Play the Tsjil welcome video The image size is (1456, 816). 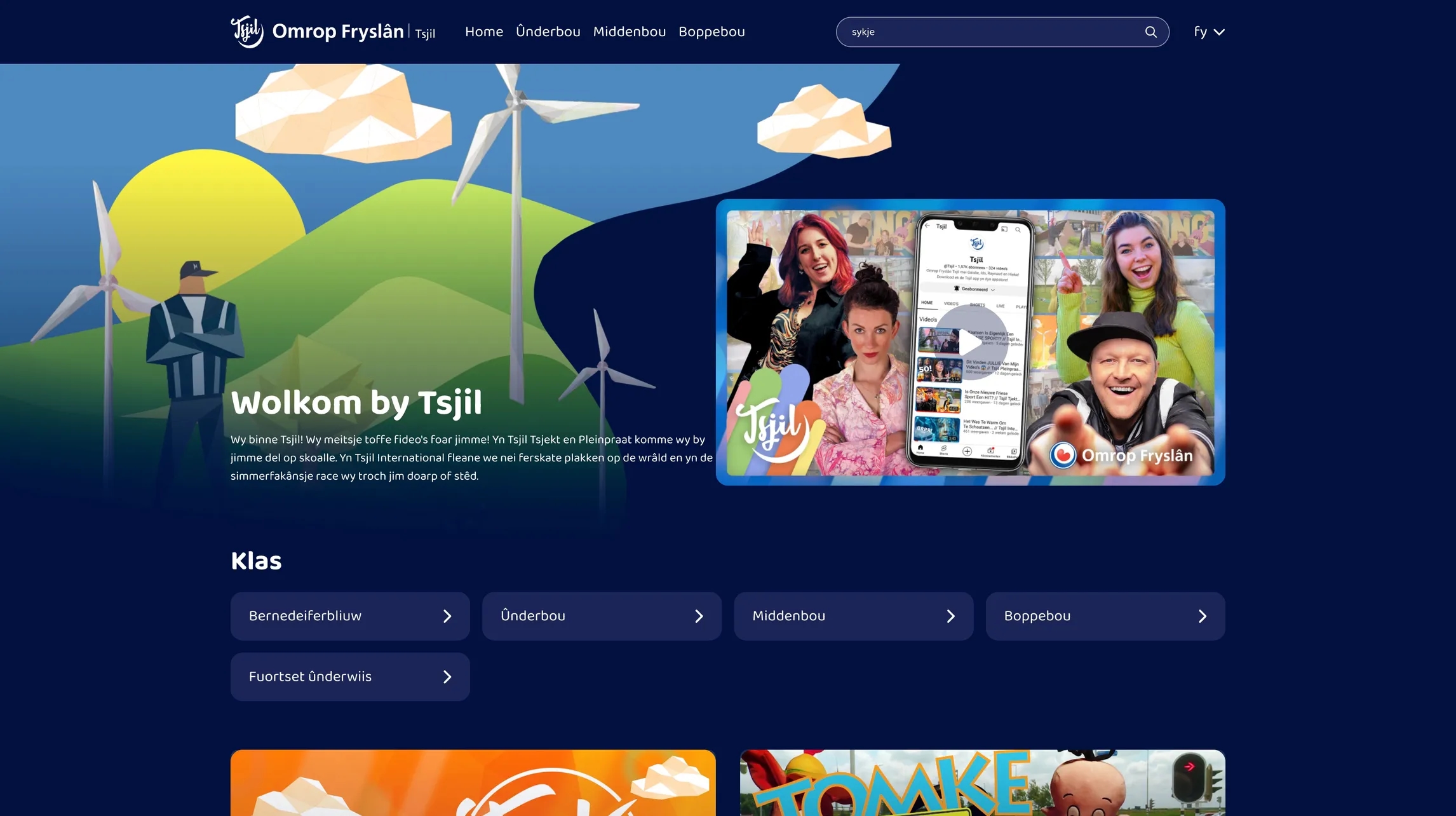tap(969, 343)
